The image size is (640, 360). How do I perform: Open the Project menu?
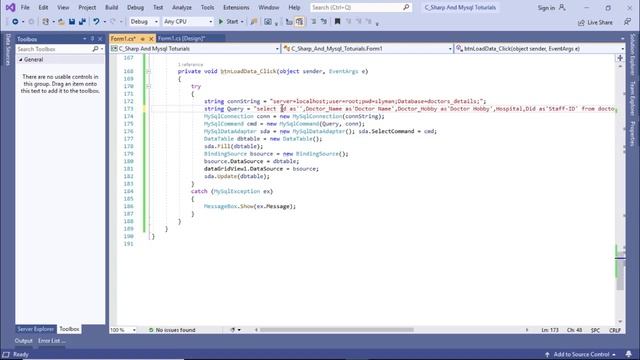[87, 7]
